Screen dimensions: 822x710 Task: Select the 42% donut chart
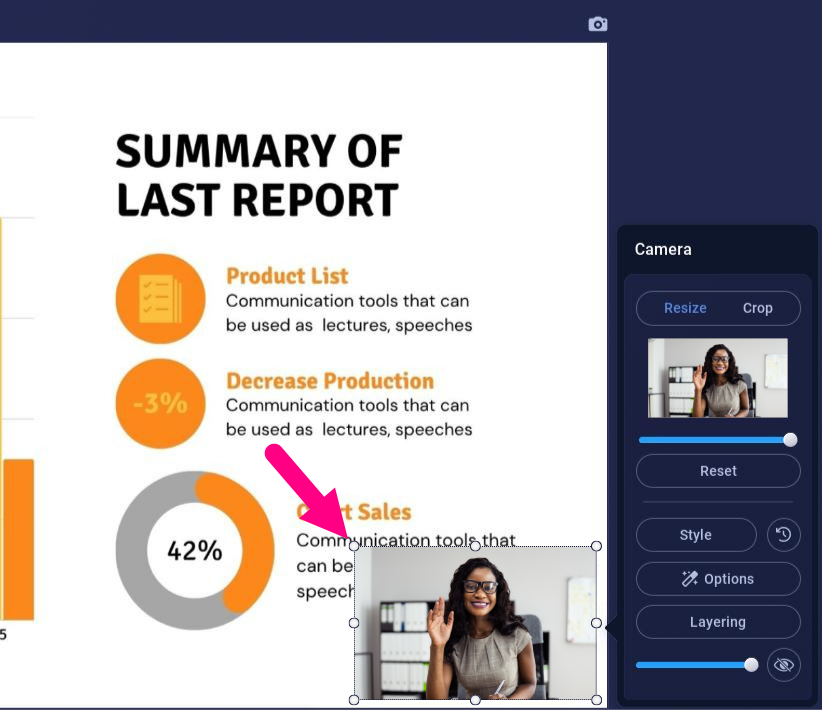click(x=194, y=550)
